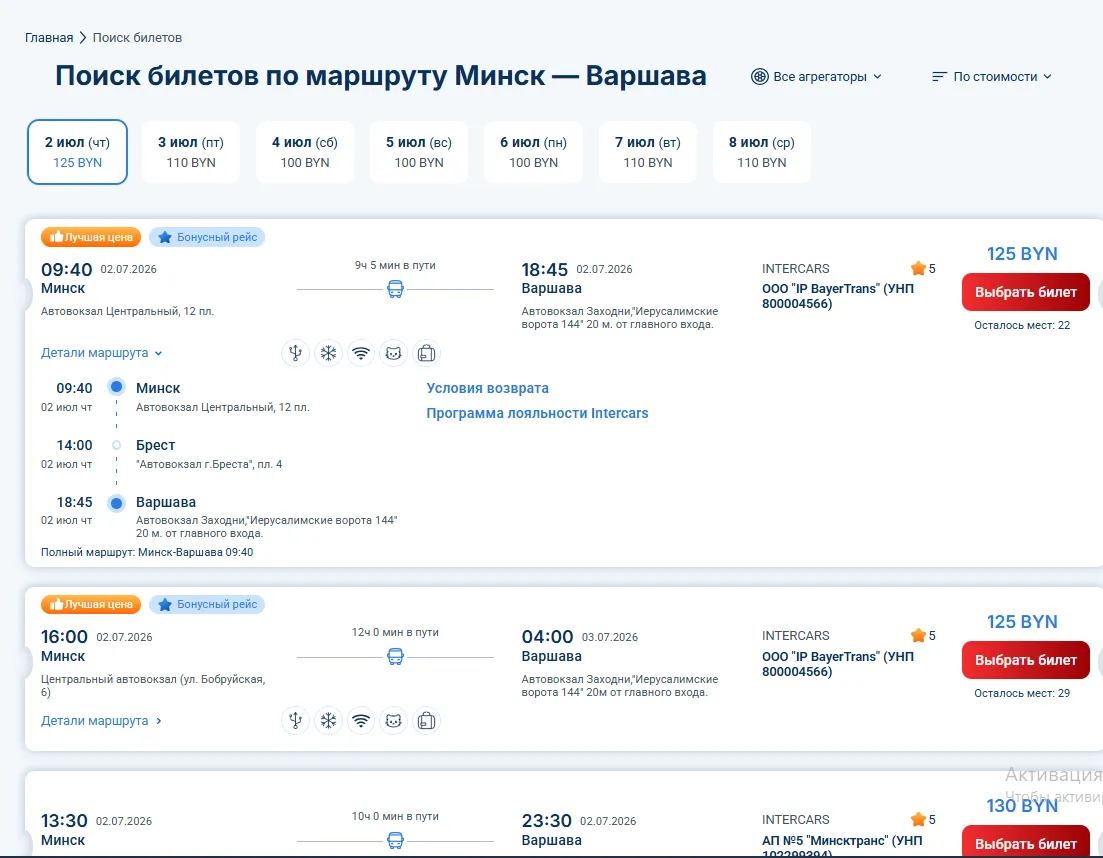Click Осталось мест: 29 text
1103x858 pixels.
[x=1022, y=693]
